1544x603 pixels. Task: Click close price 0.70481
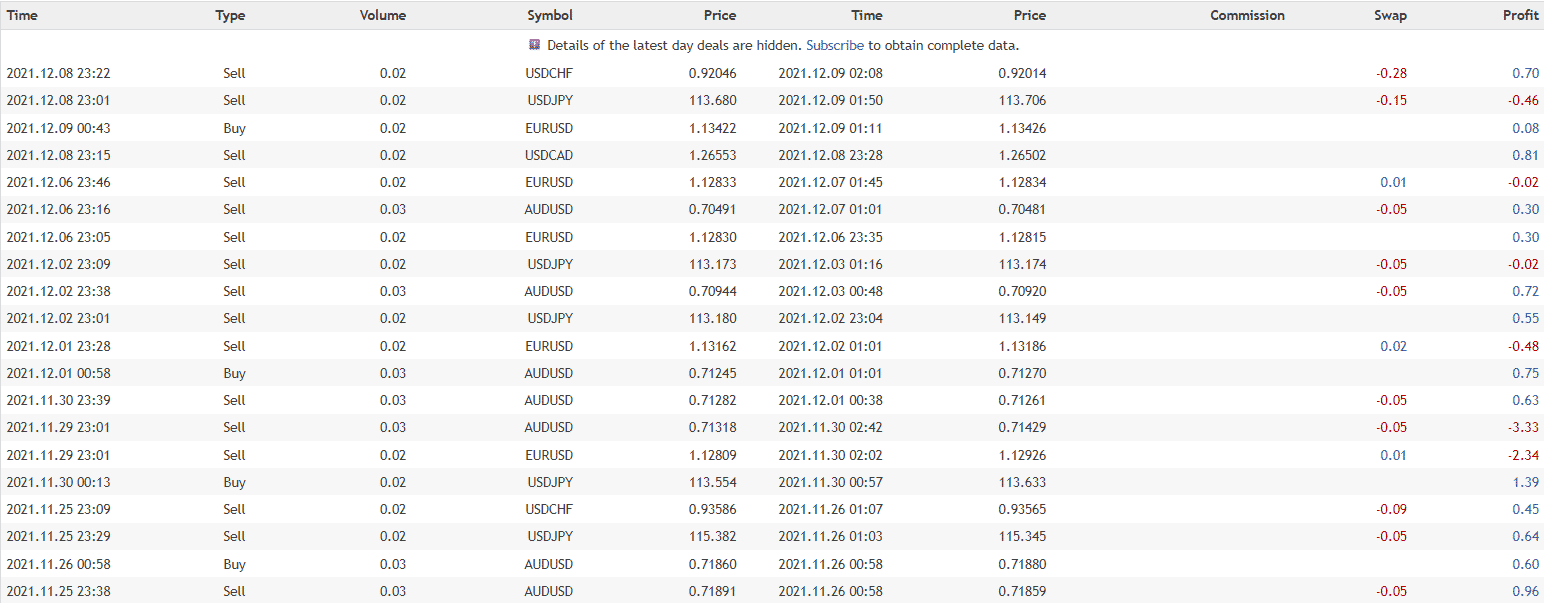[1022, 209]
